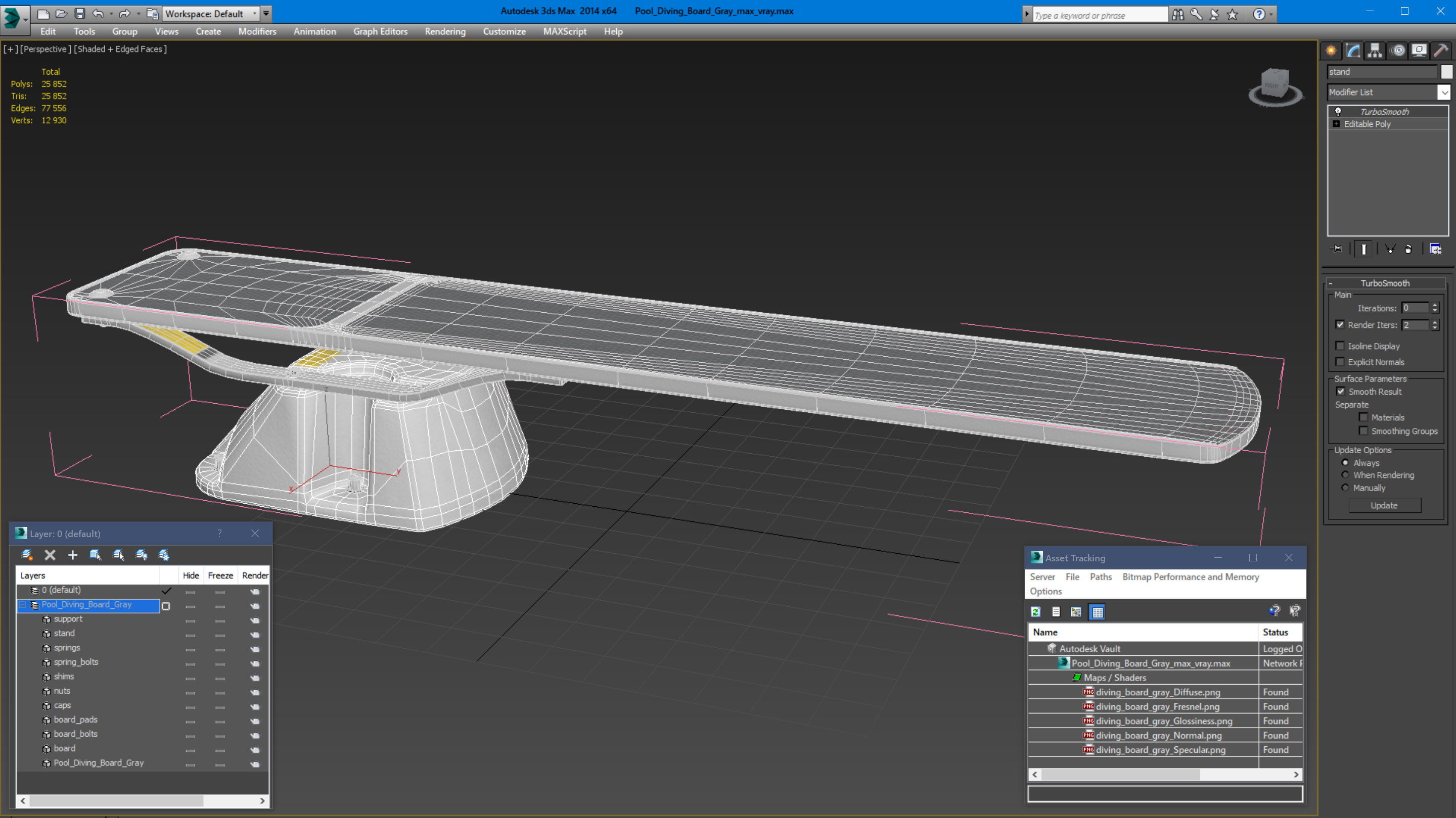Click Select Highlighted Objects icon in Layer dialog
The height and width of the screenshot is (818, 1456).
(95, 555)
